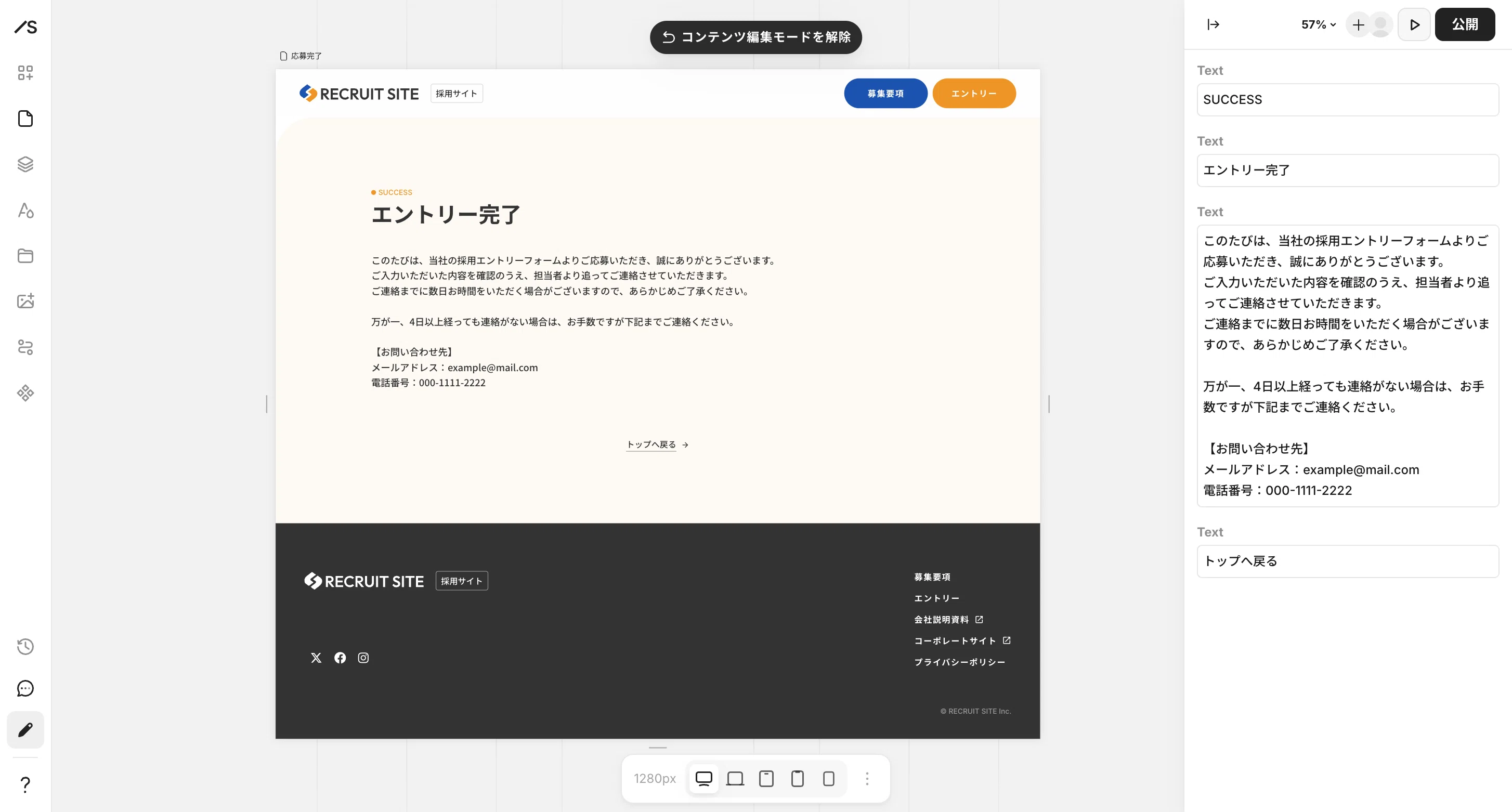1512x812 pixels.
Task: Click the user avatar icon
Action: pos(1380,24)
